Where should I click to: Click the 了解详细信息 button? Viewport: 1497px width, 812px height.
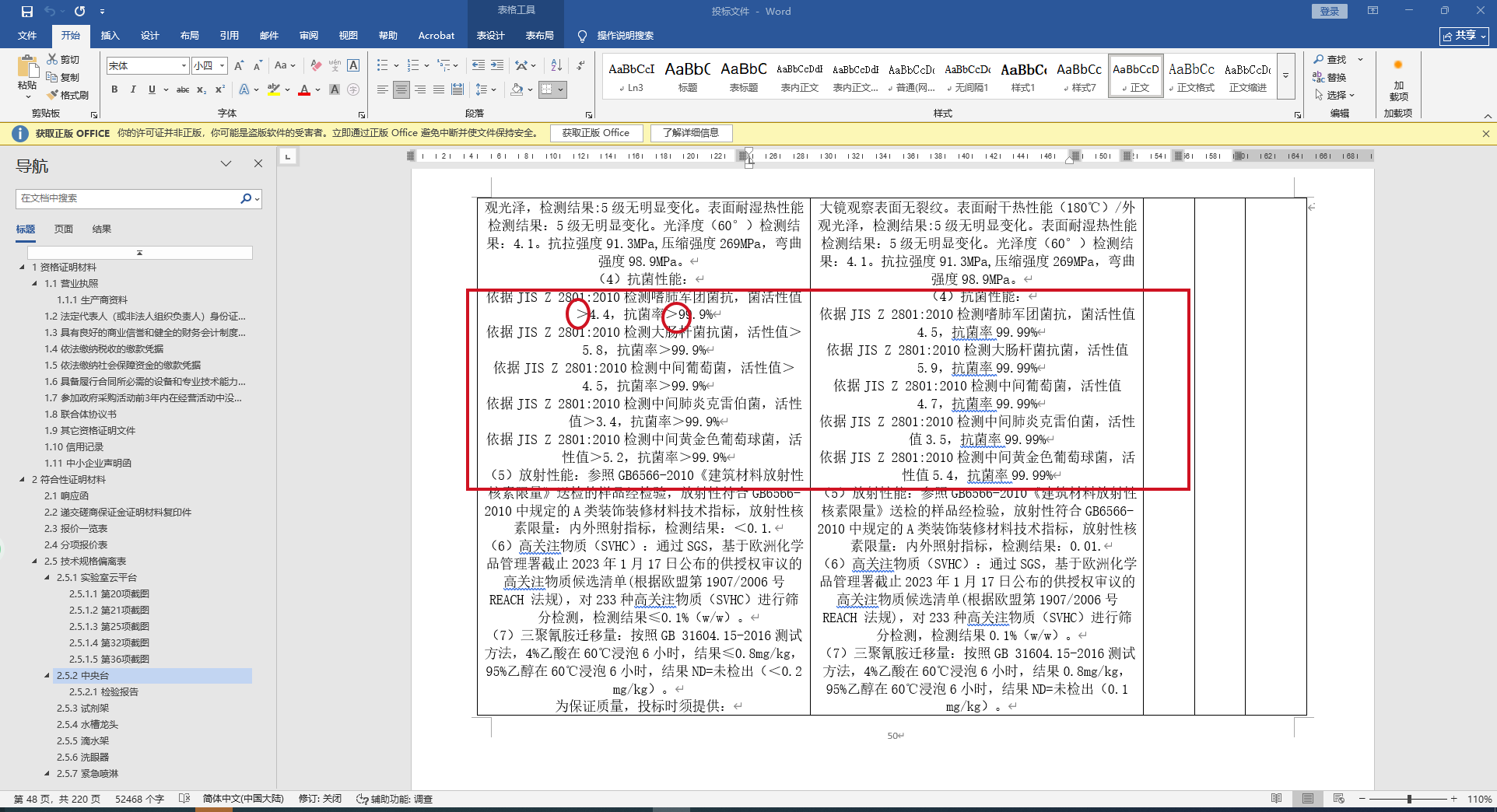pyautogui.click(x=690, y=133)
